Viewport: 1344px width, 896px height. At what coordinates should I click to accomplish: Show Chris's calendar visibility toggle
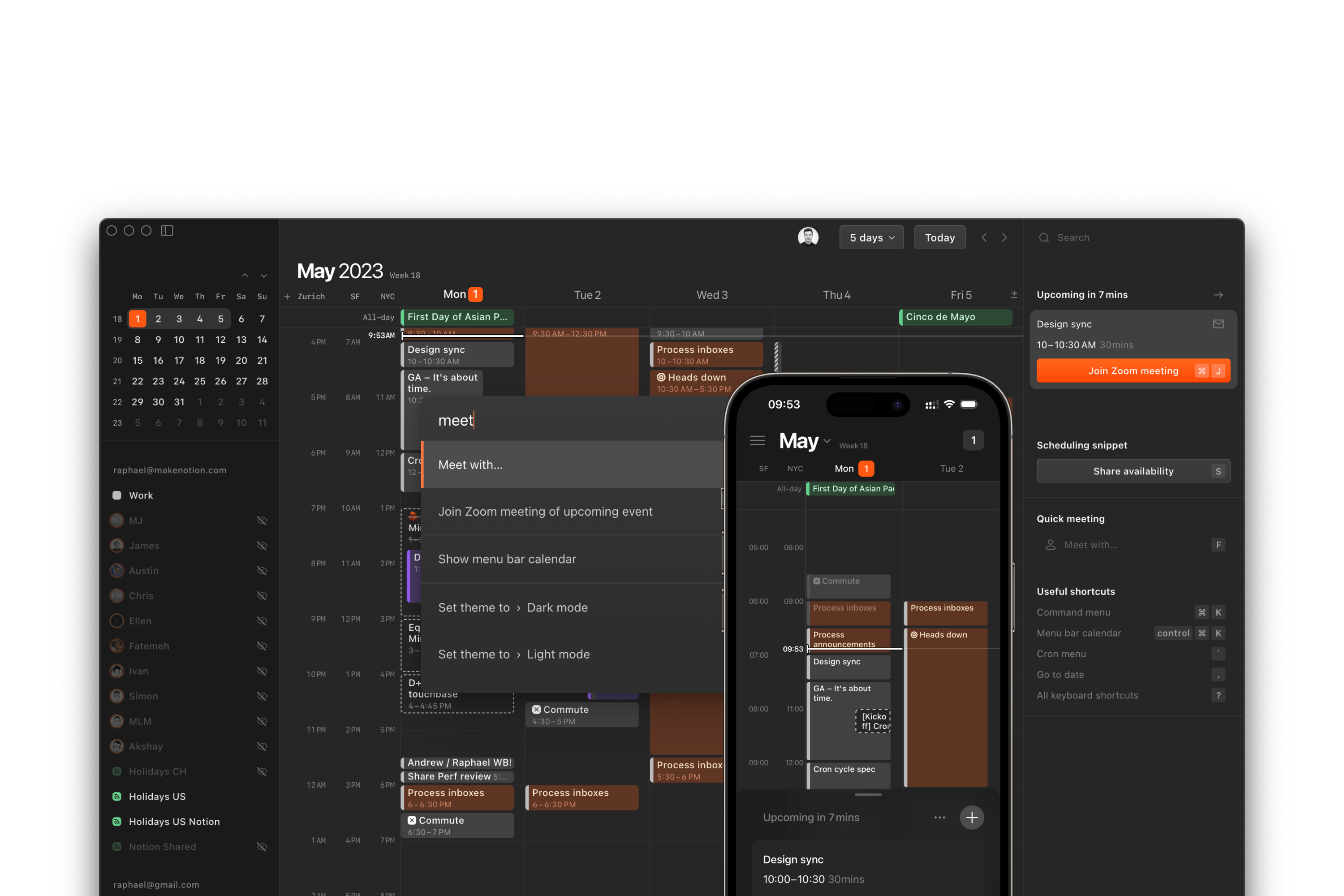(x=262, y=595)
